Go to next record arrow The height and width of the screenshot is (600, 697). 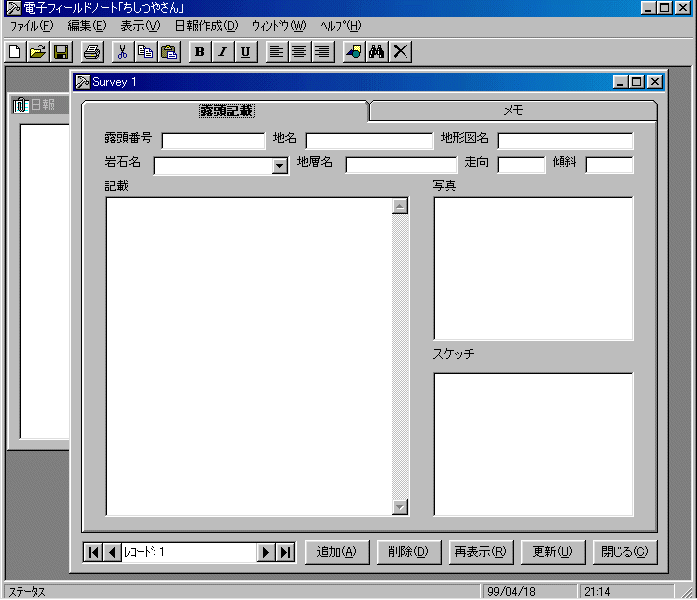click(x=266, y=552)
